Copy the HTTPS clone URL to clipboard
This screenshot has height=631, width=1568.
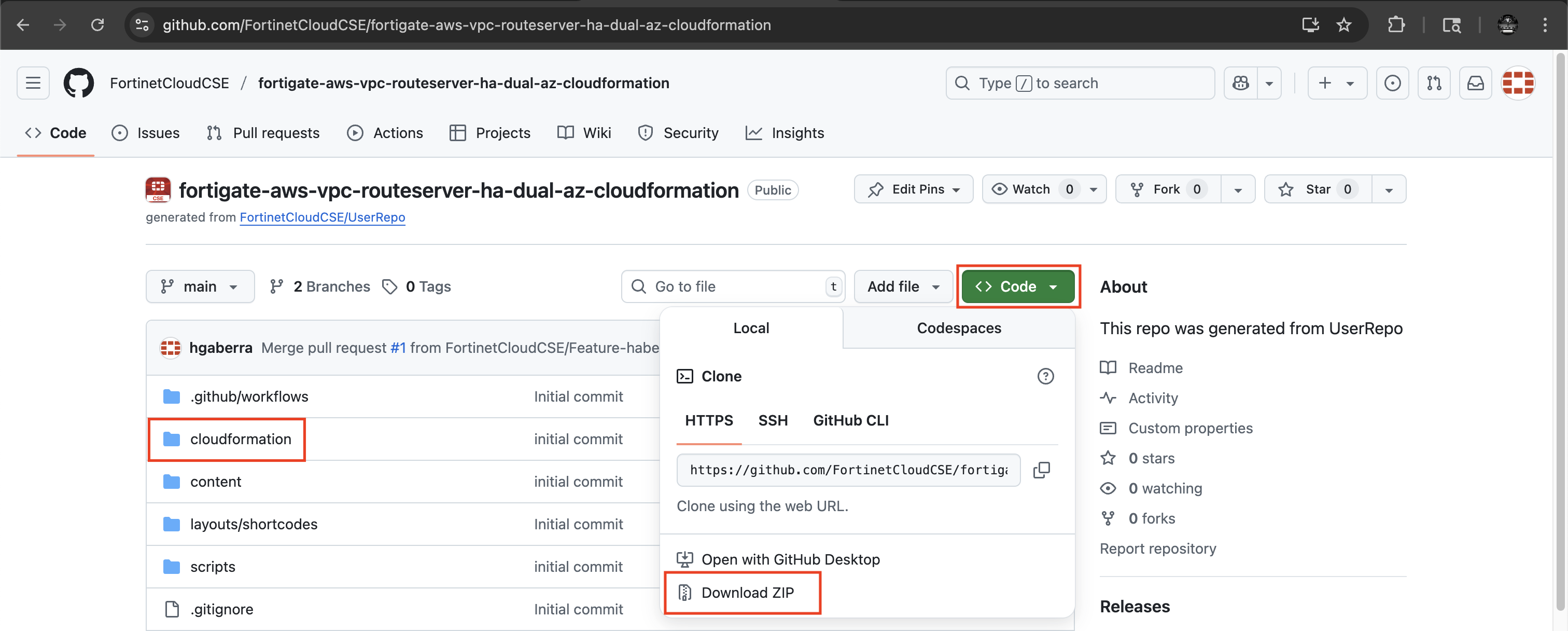1042,470
